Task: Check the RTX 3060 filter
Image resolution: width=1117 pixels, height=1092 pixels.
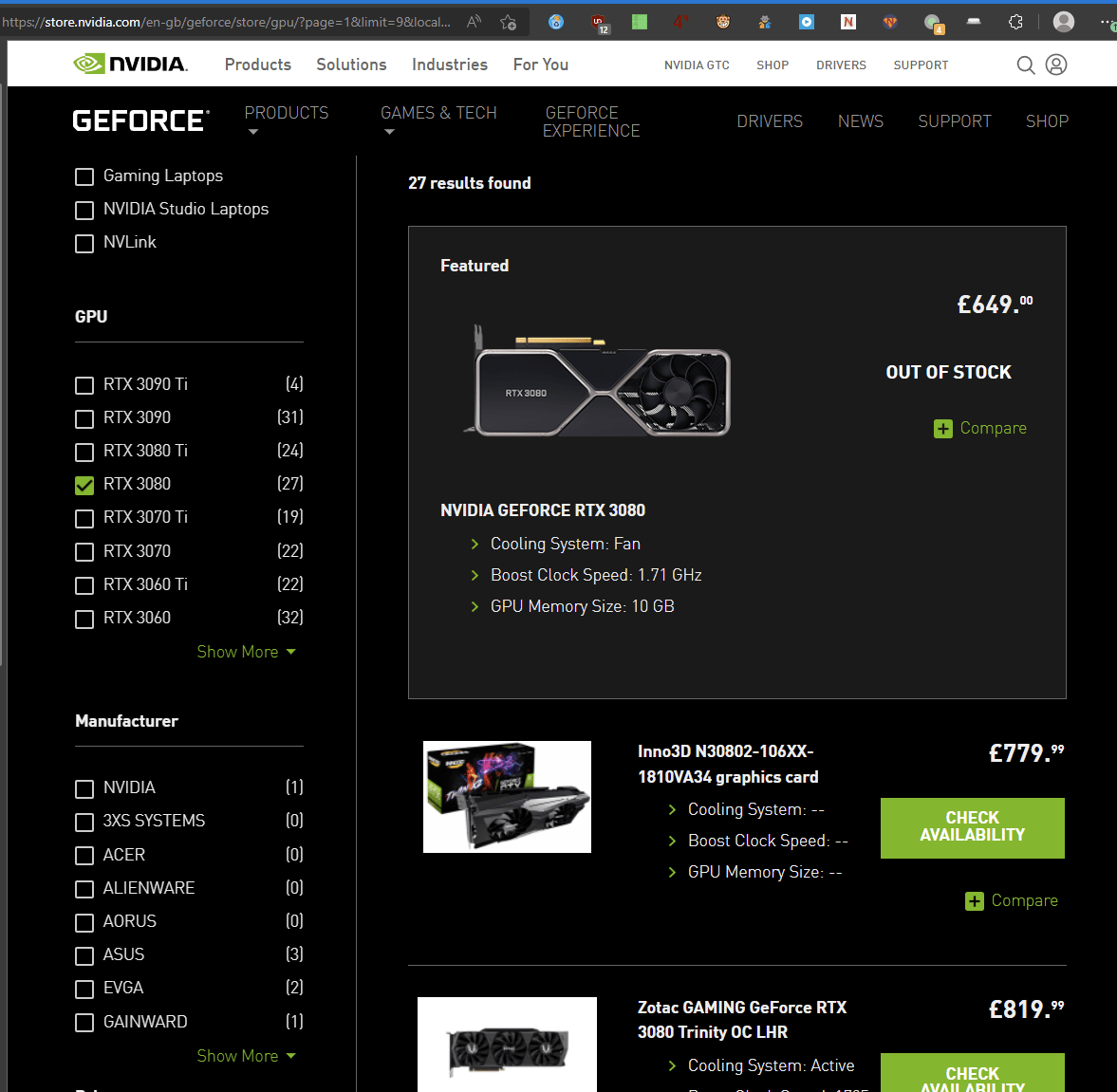Action: [84, 619]
